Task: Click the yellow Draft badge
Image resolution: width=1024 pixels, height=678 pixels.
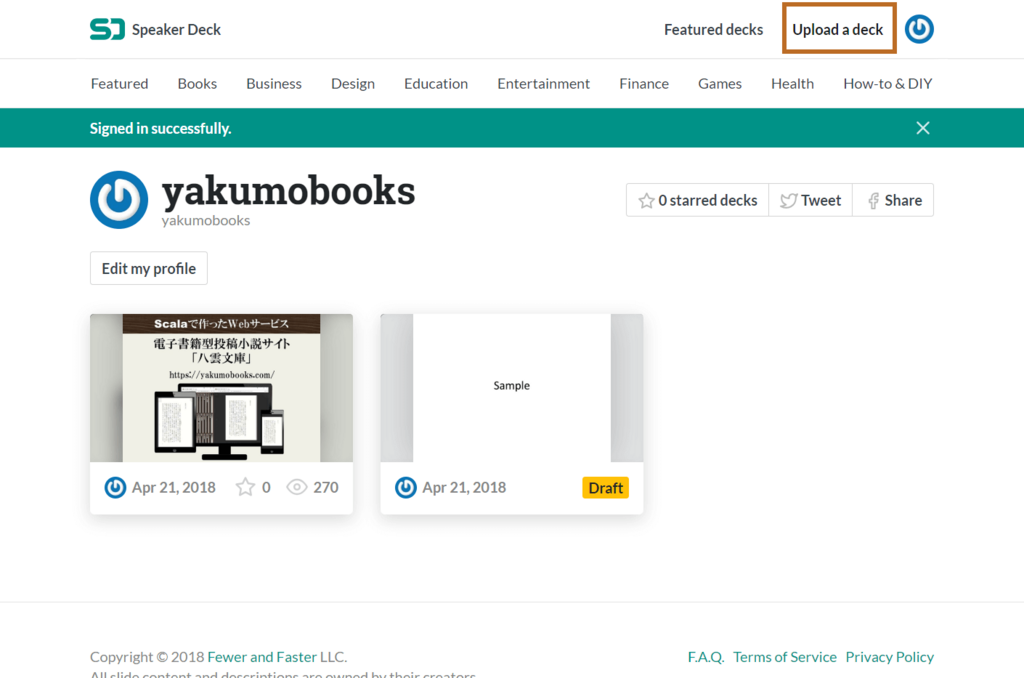Action: [x=605, y=488]
